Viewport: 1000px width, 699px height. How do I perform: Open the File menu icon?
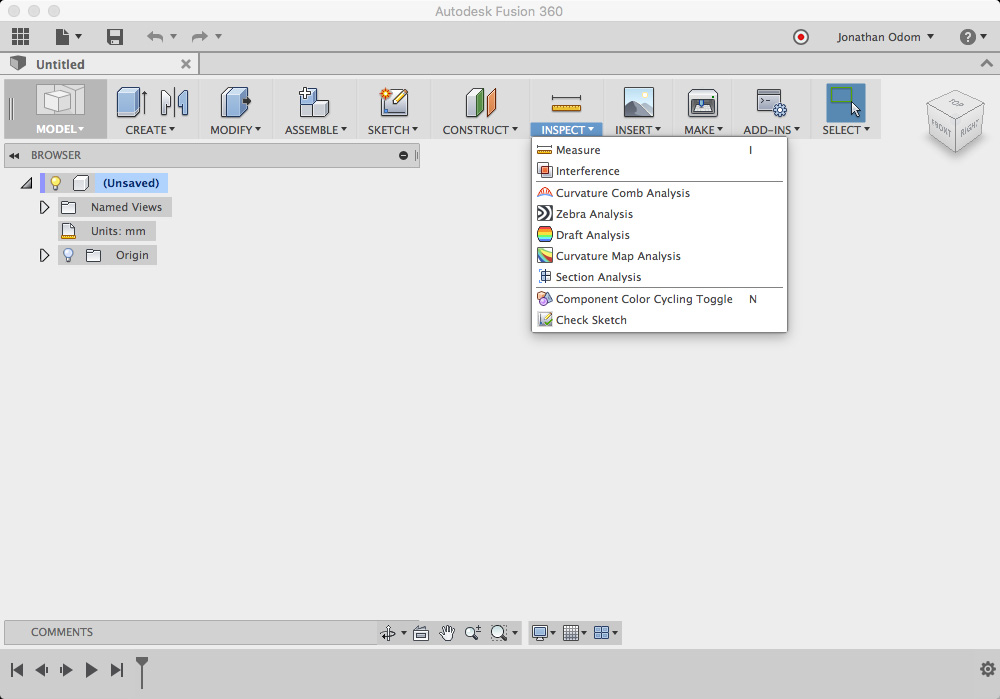coord(62,36)
